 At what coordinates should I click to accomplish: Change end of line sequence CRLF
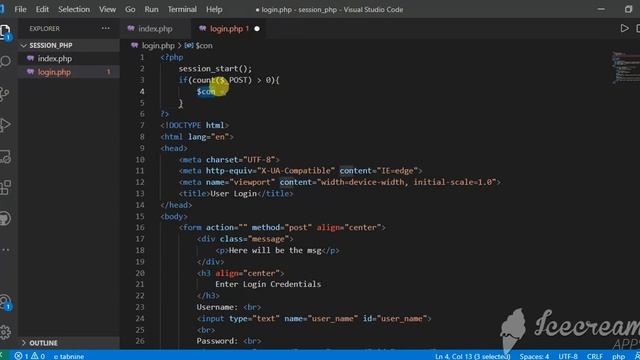pos(595,356)
